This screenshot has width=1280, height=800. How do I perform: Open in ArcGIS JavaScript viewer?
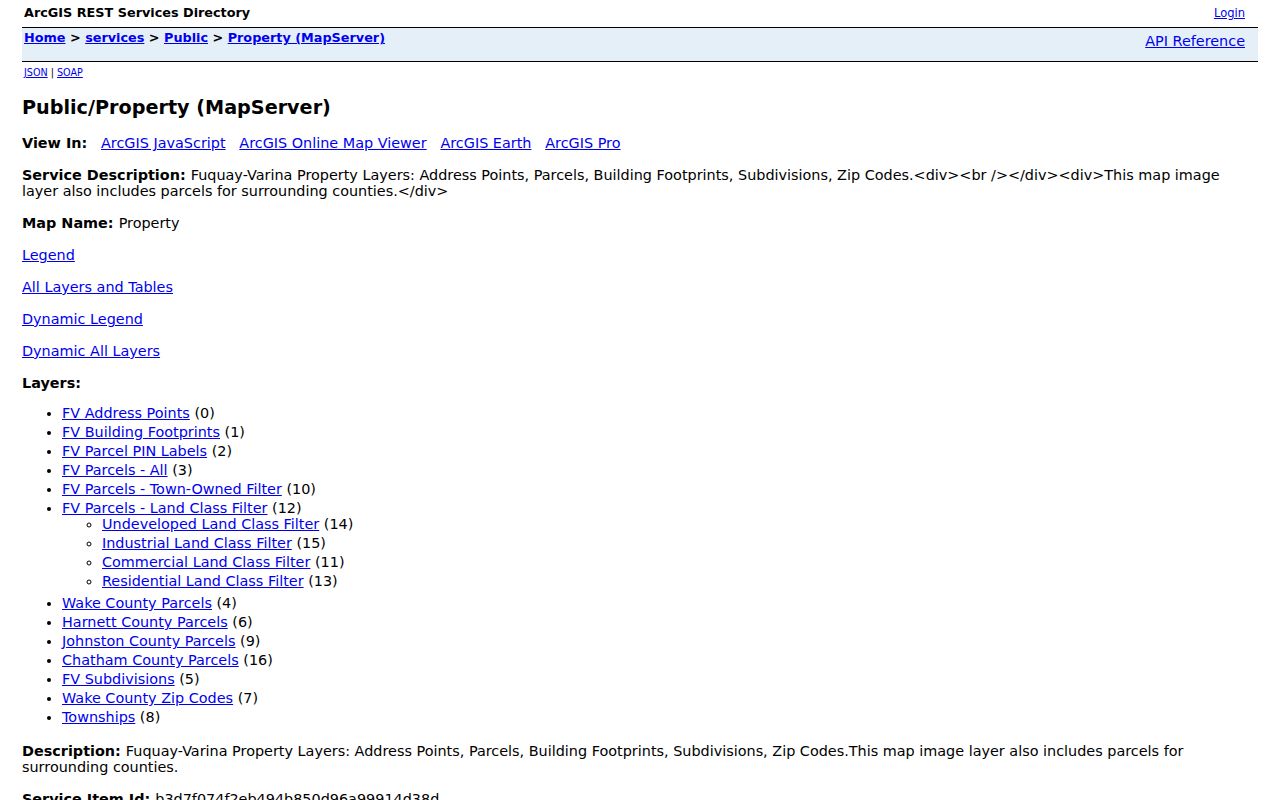click(x=163, y=143)
